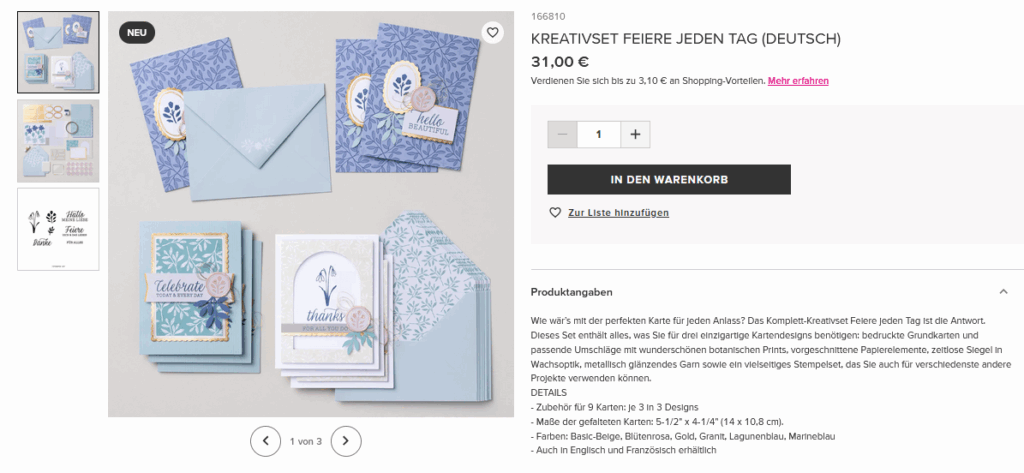
Task: Click the heart favorite icon on product image
Action: pyautogui.click(x=492, y=33)
